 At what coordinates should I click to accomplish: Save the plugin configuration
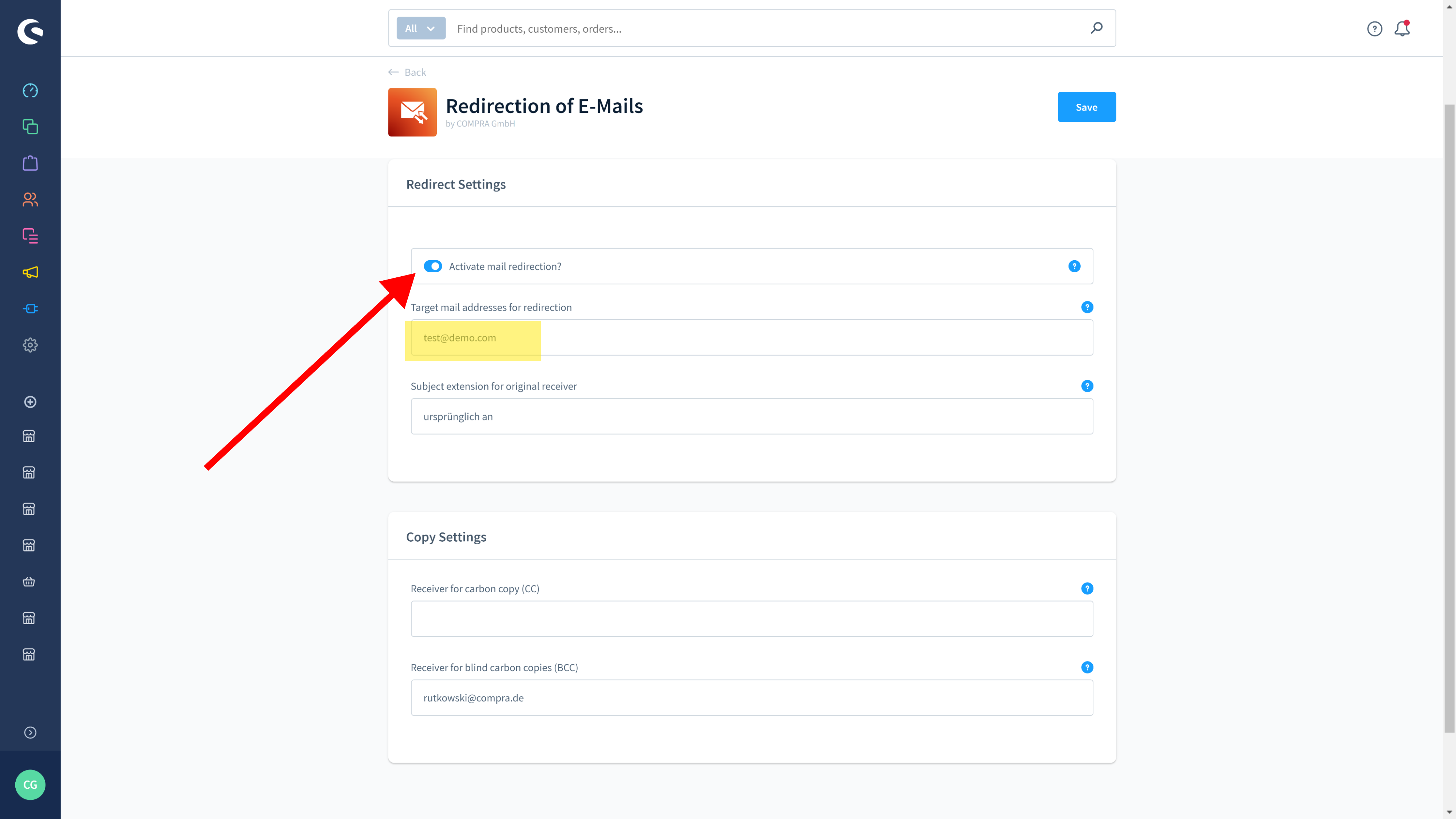click(1086, 107)
